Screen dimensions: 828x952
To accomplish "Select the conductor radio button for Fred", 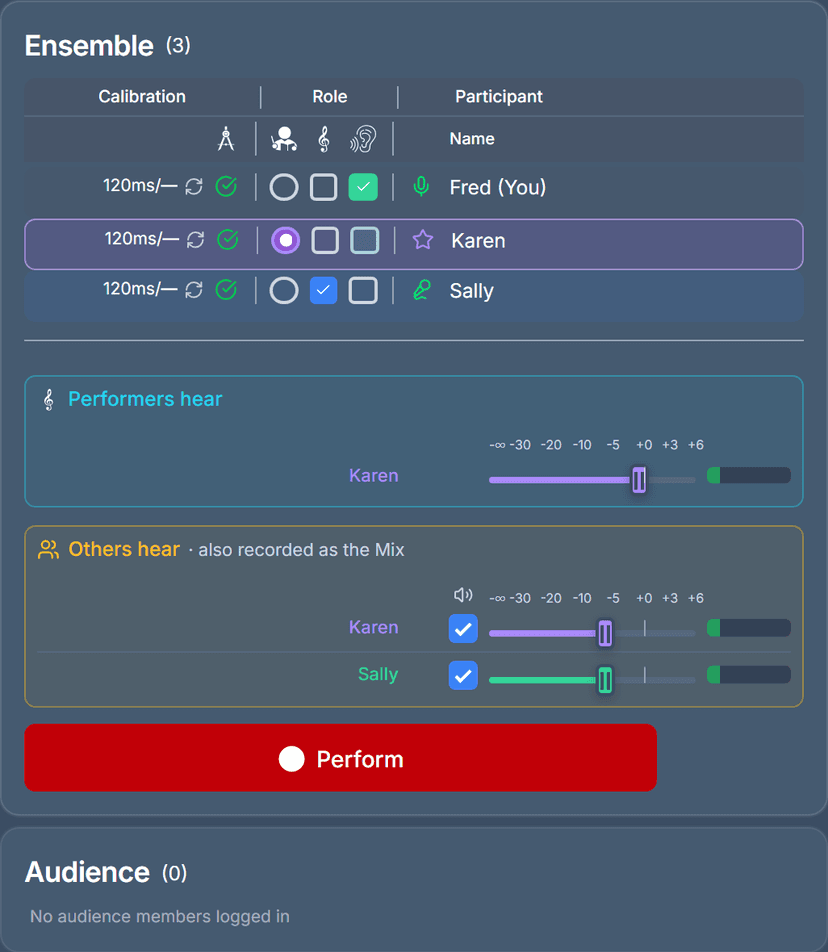I will [x=284, y=187].
